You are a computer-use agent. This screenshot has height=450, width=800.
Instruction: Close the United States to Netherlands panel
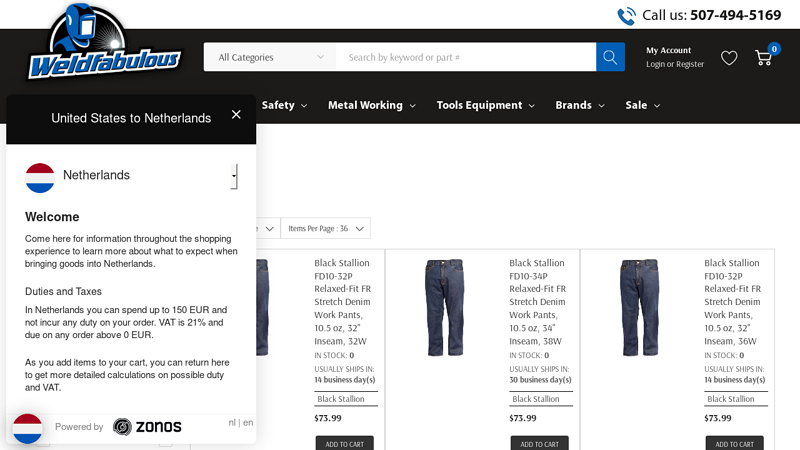click(236, 115)
